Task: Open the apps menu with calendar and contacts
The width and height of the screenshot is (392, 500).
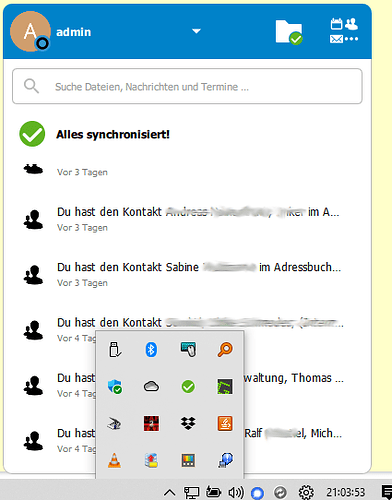Action: coord(344,31)
